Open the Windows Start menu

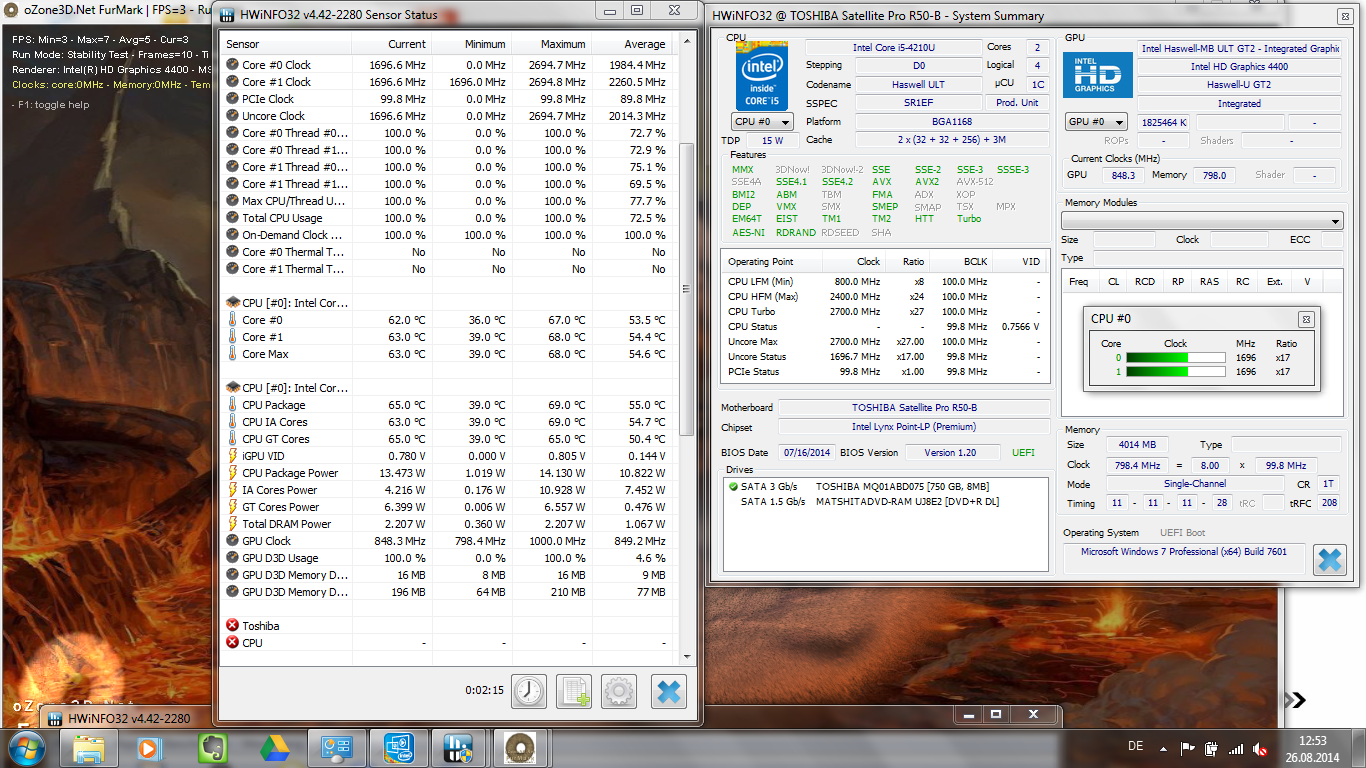click(24, 747)
